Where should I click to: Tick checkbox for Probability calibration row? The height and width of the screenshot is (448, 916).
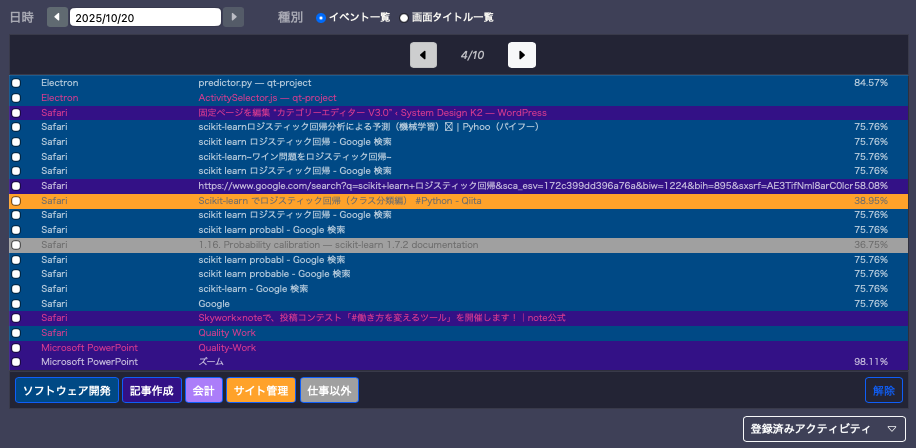[x=16, y=245]
